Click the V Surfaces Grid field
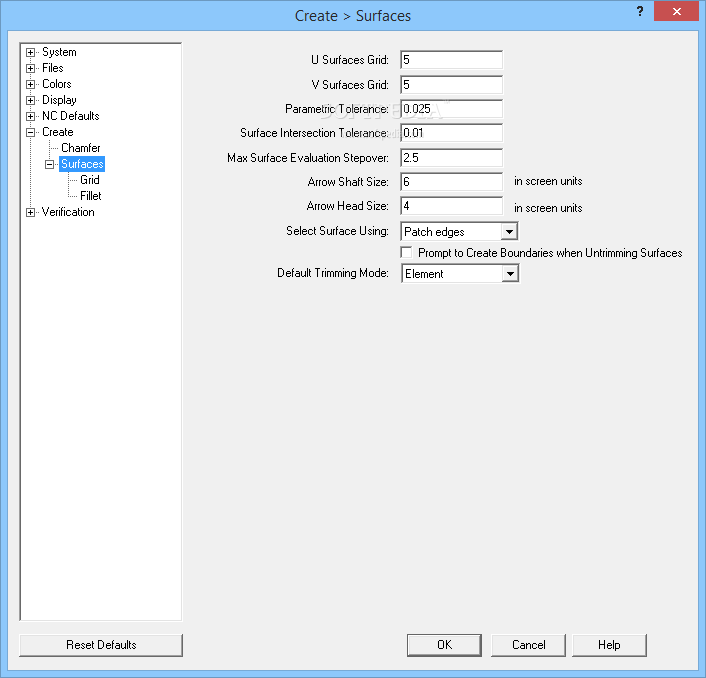This screenshot has height=678, width=706. pos(451,85)
